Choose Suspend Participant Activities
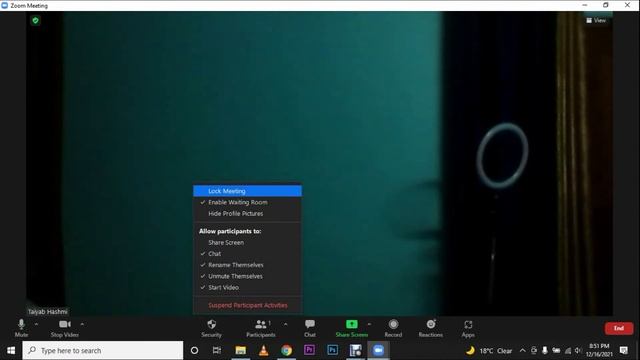The image size is (640, 360). (247, 305)
